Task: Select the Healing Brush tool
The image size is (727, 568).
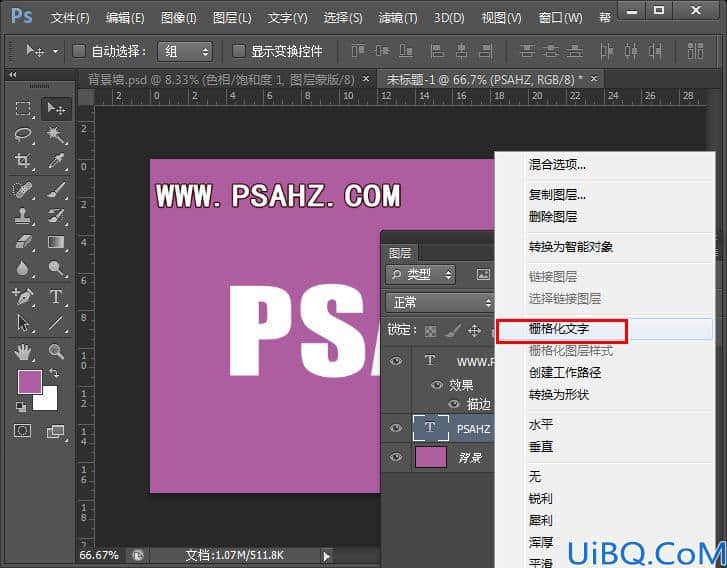Action: [x=23, y=190]
